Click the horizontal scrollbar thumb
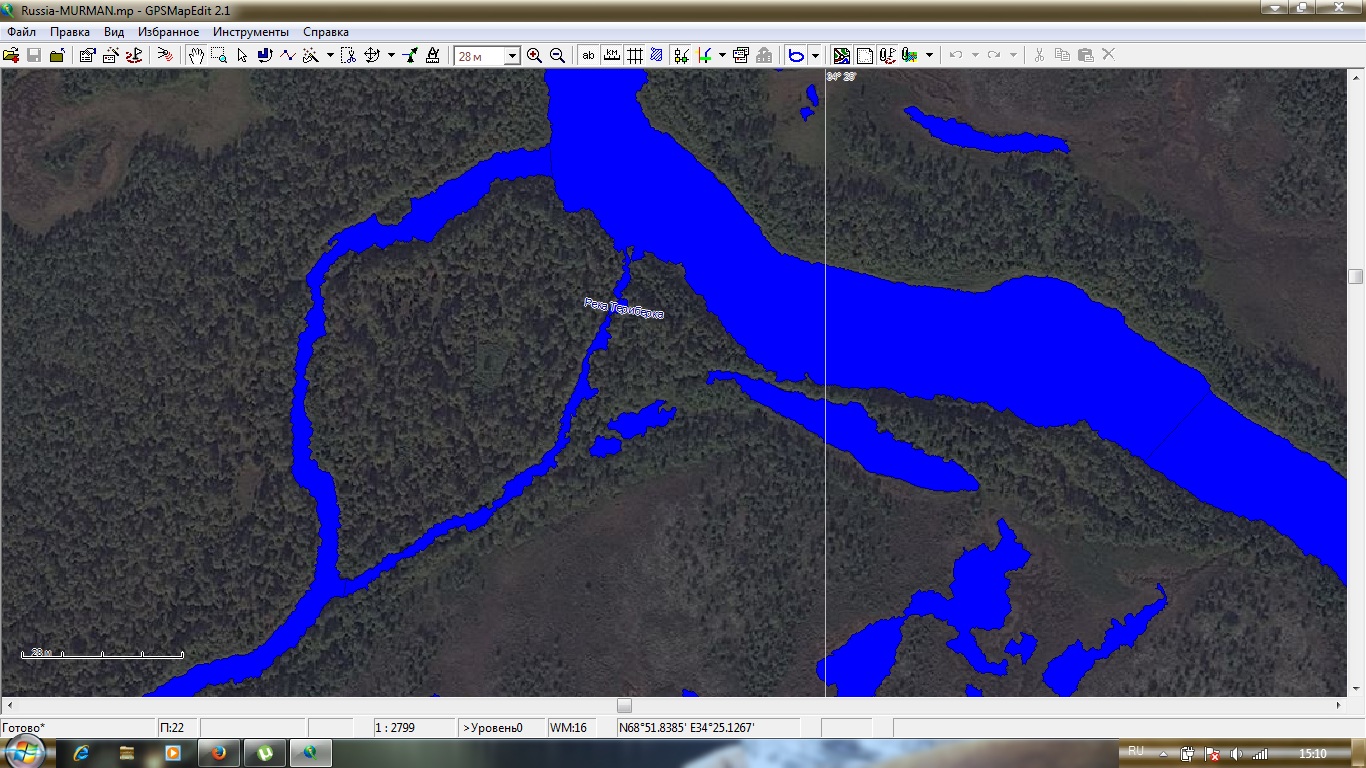 pos(624,706)
